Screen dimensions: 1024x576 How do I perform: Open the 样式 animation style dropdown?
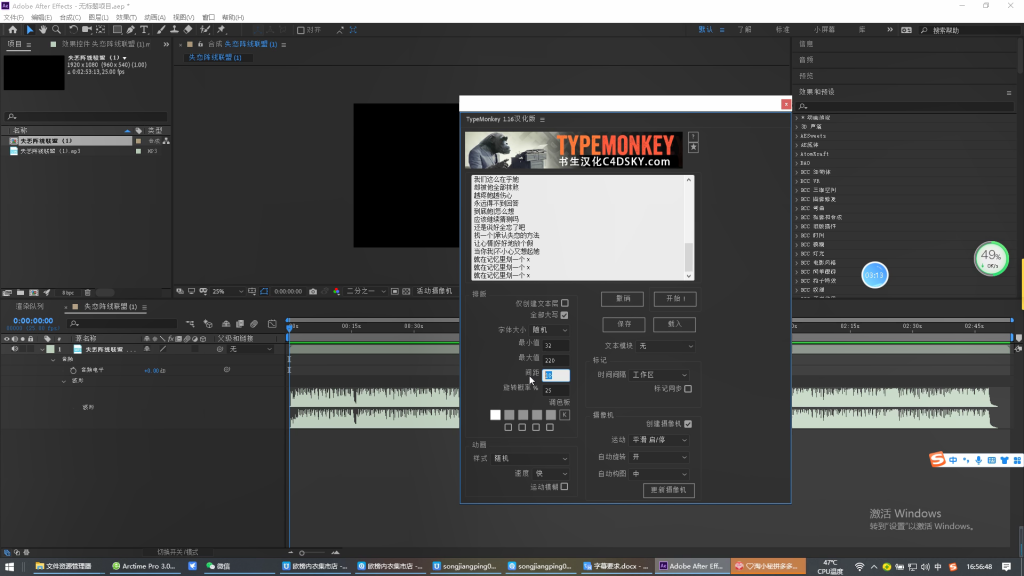pos(530,458)
